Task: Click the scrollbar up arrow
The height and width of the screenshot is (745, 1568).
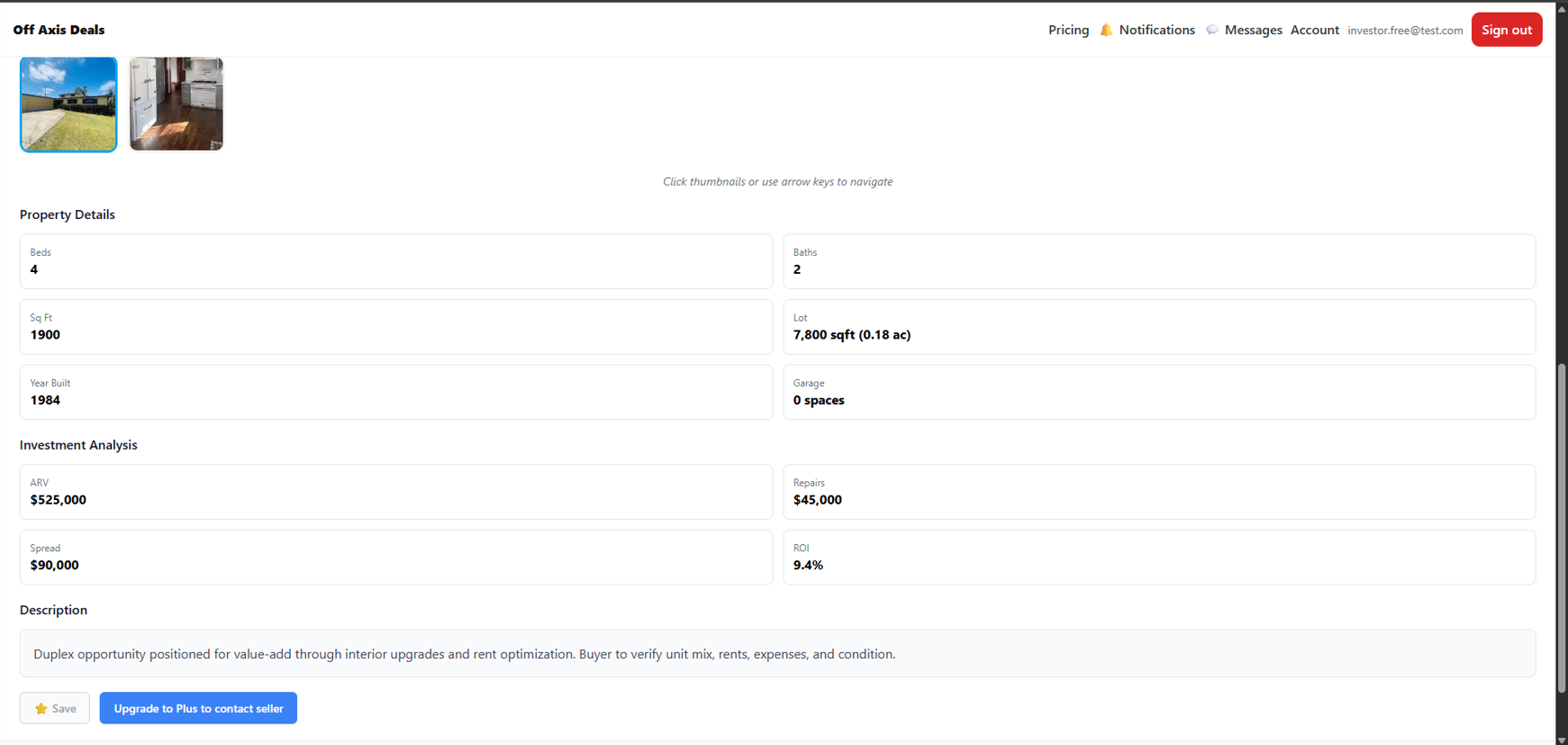Action: click(x=1562, y=8)
